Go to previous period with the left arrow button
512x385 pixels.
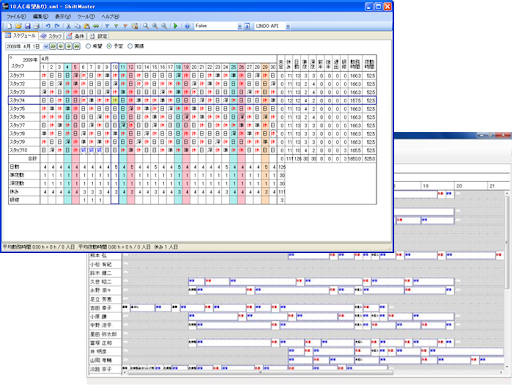(61, 46)
